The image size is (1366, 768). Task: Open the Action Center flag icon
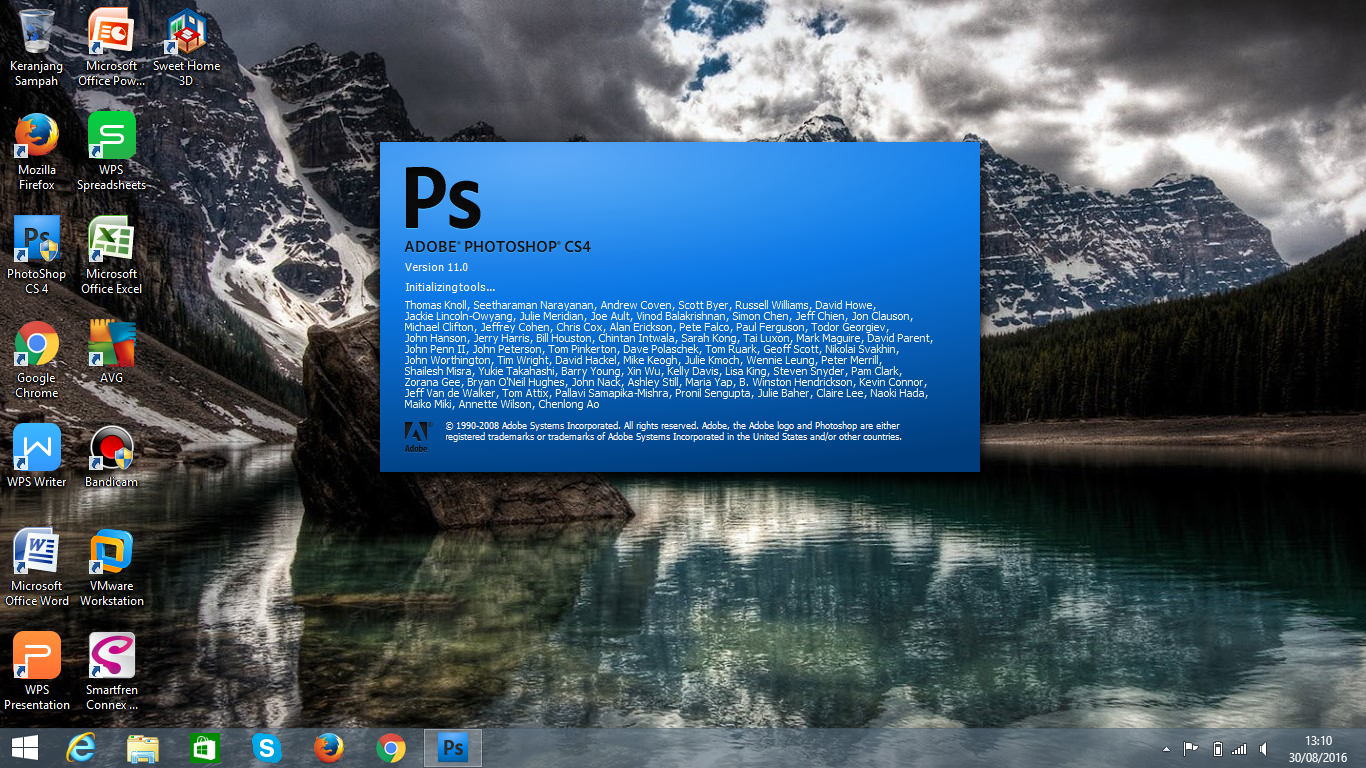tap(1191, 749)
